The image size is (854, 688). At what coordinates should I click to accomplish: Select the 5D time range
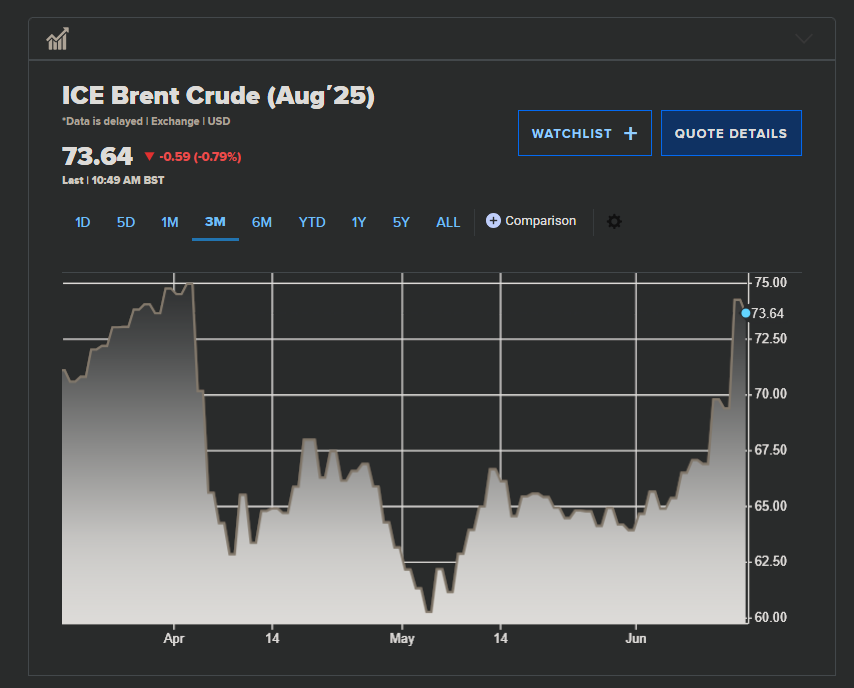click(x=125, y=222)
